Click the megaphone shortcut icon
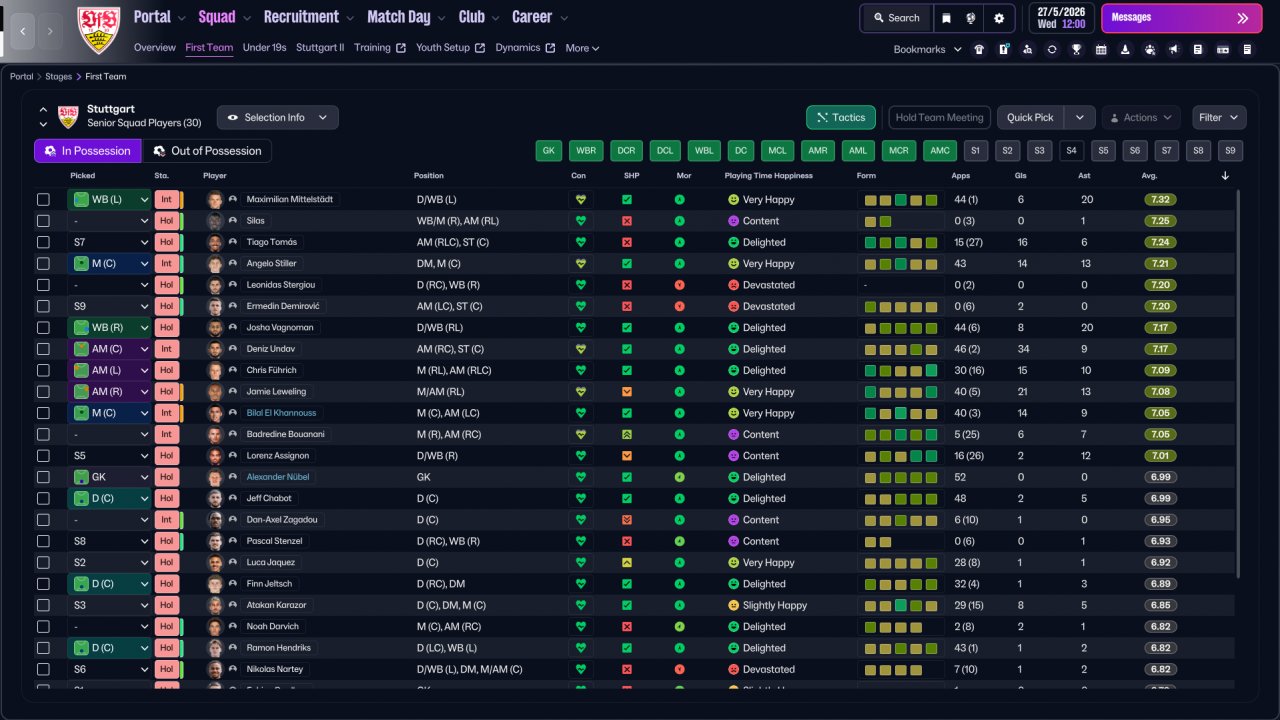The image size is (1280, 720). (x=1173, y=49)
